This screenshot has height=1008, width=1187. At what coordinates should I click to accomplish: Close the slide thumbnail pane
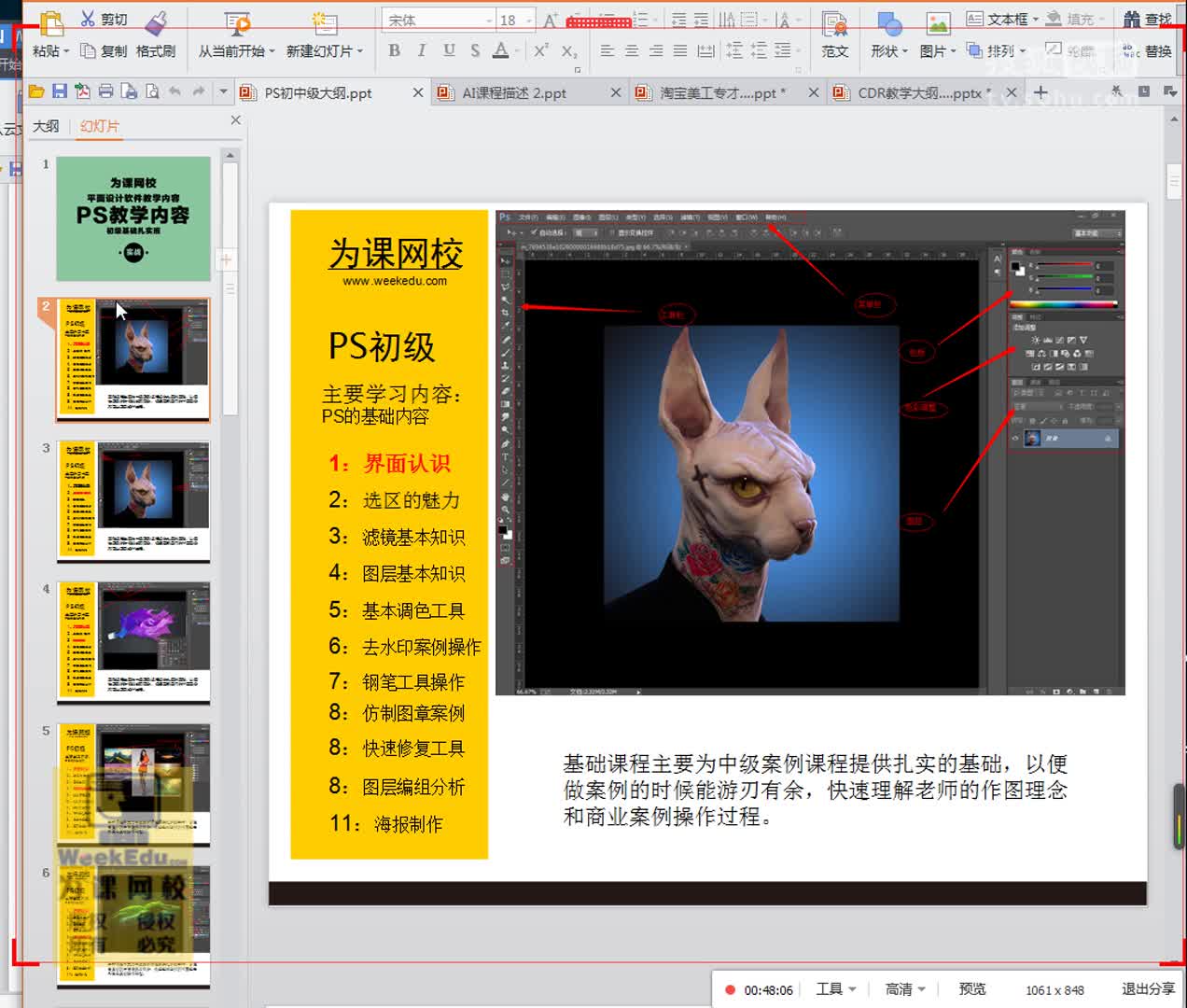coord(235,120)
